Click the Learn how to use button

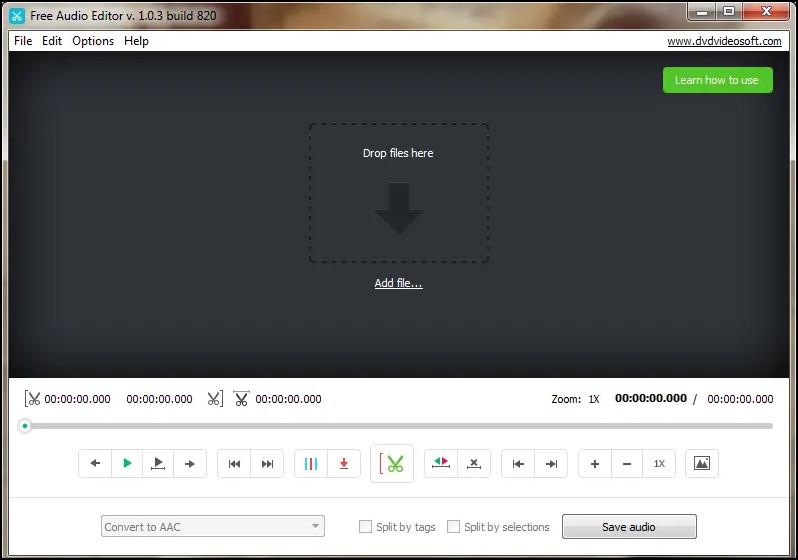(x=718, y=80)
